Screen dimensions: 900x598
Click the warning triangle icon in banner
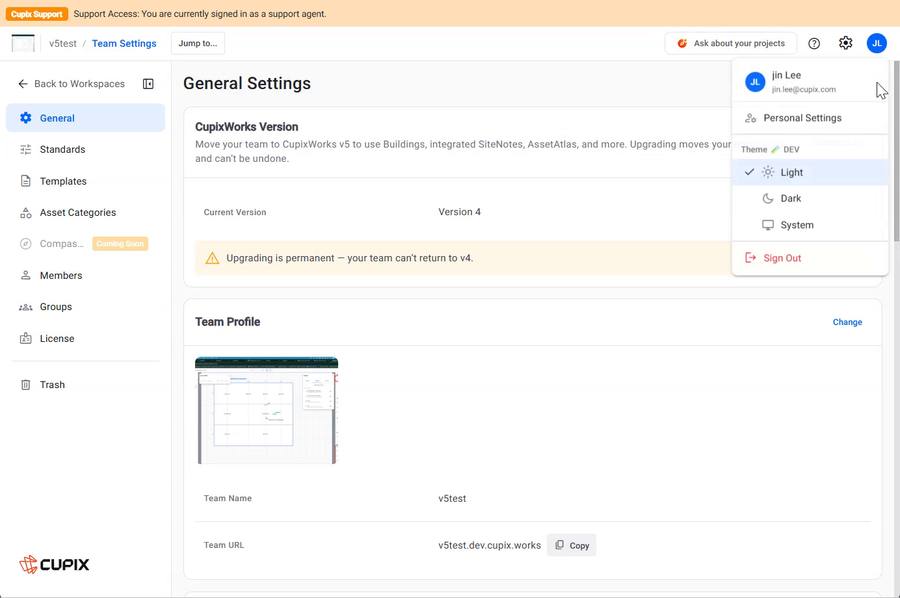tap(212, 258)
